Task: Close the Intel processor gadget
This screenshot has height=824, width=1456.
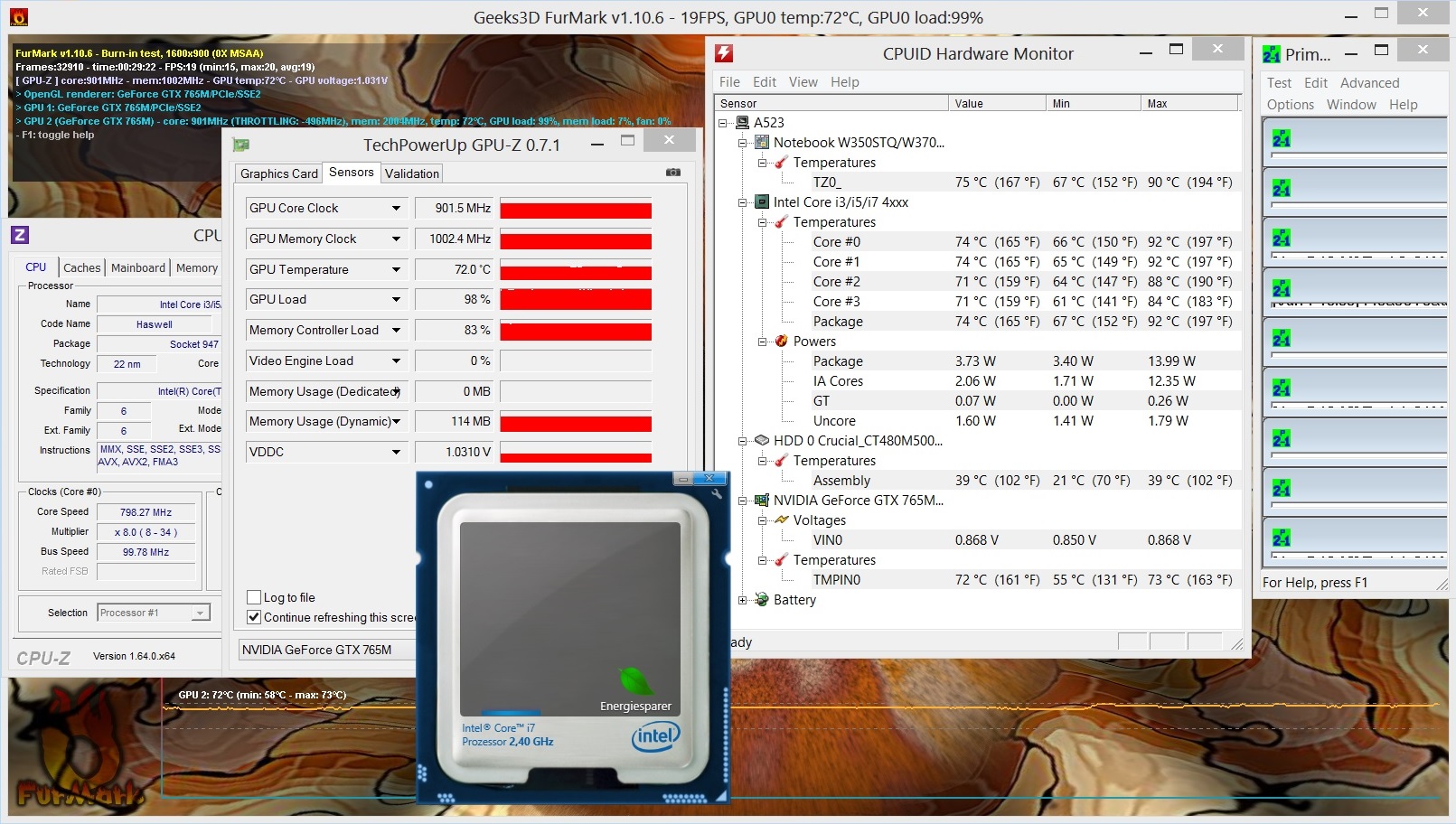Action: tap(709, 478)
